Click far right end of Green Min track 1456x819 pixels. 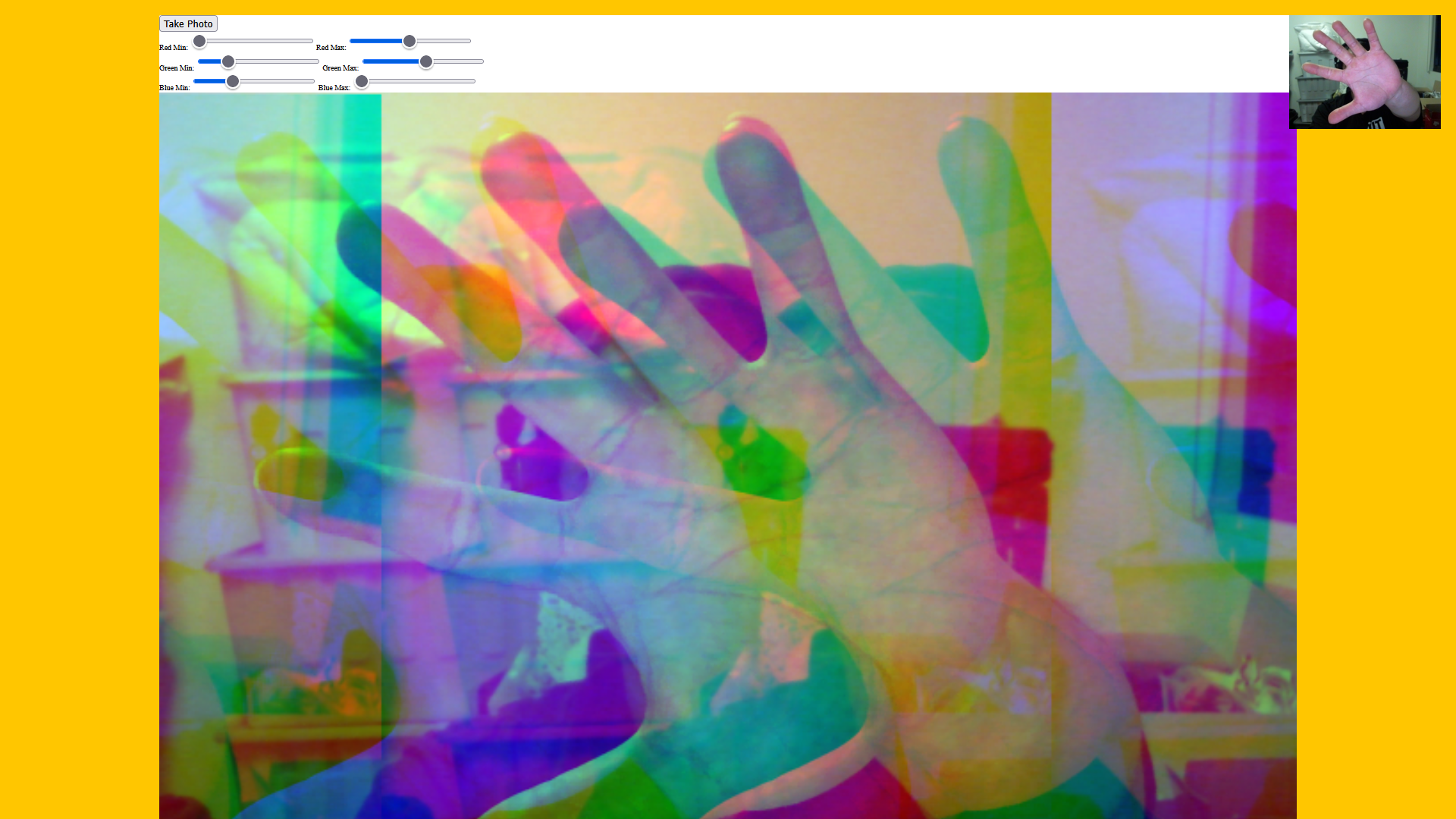[x=316, y=61]
